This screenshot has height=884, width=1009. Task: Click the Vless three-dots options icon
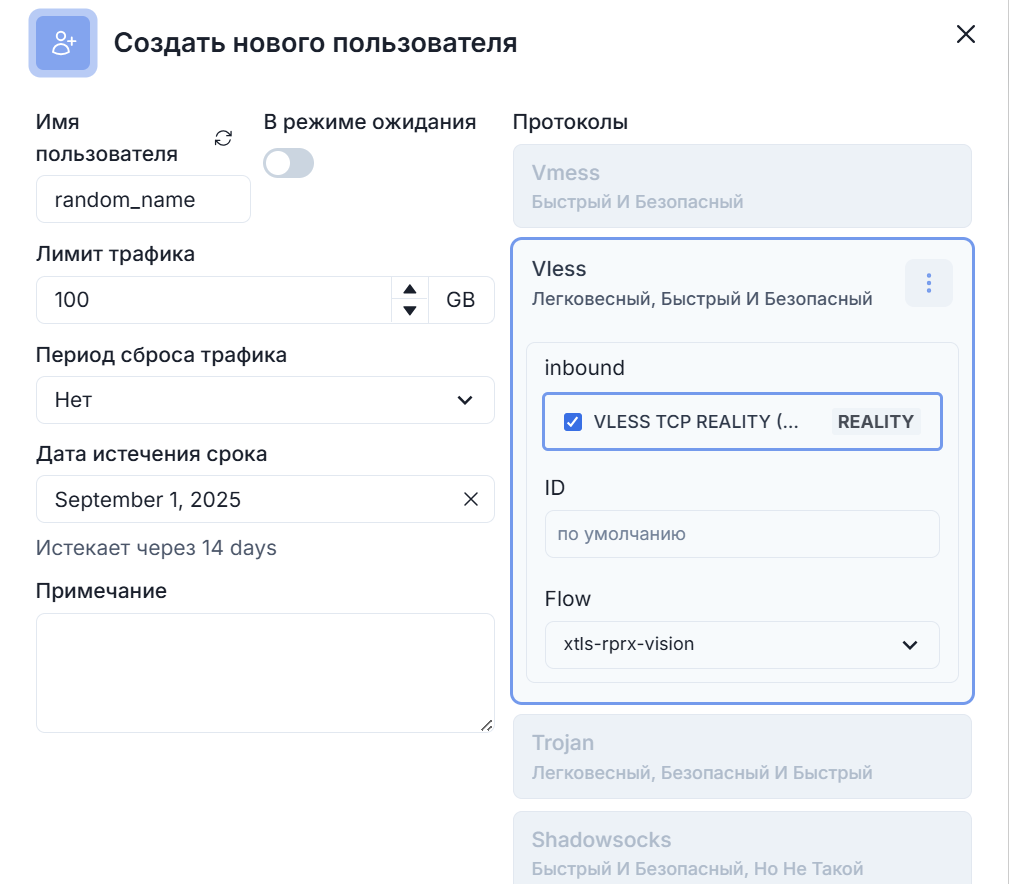(928, 284)
